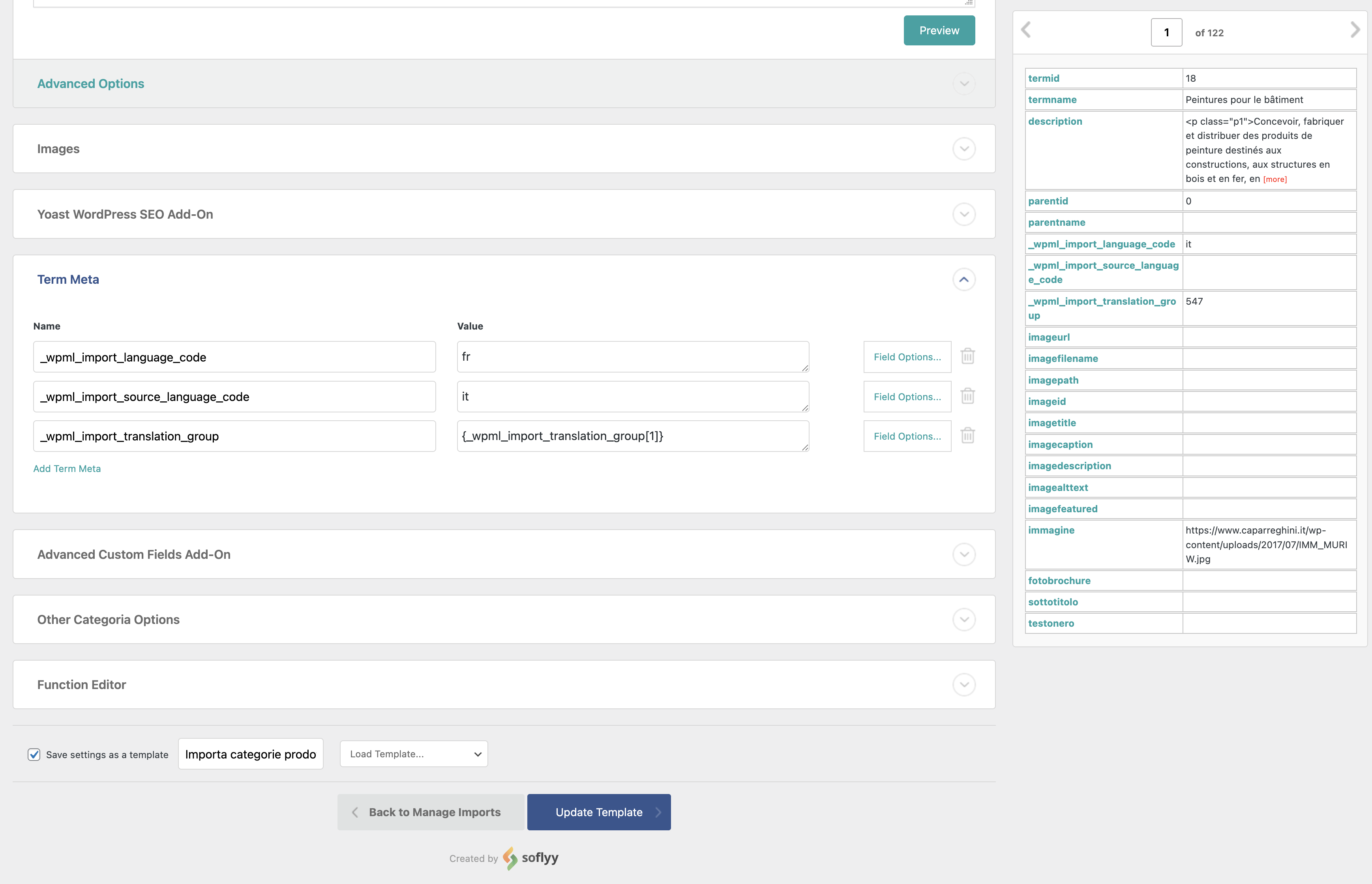Click the imagedescription field label
The width and height of the screenshot is (1372, 884).
point(1069,466)
